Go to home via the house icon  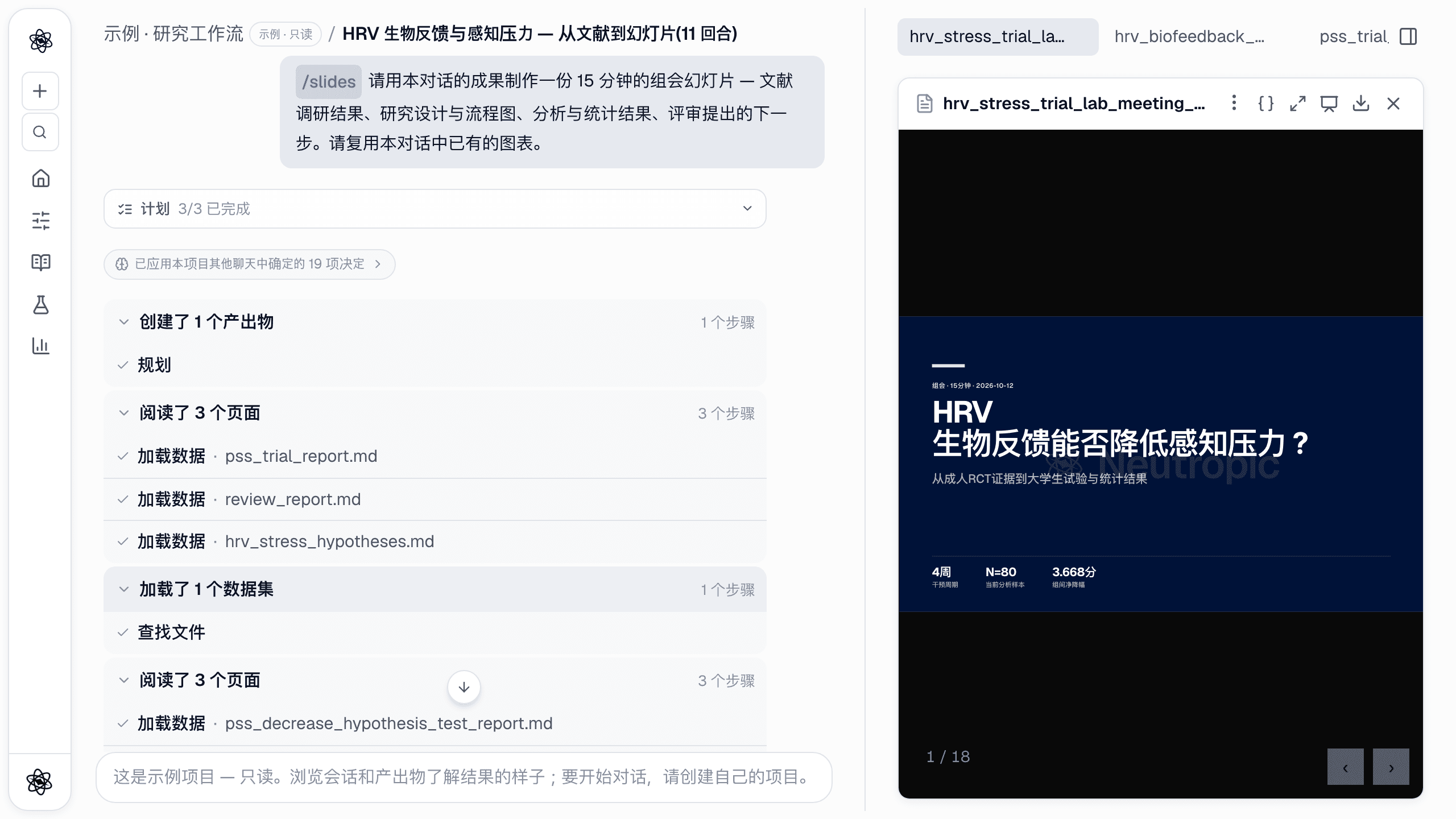pyautogui.click(x=40, y=179)
